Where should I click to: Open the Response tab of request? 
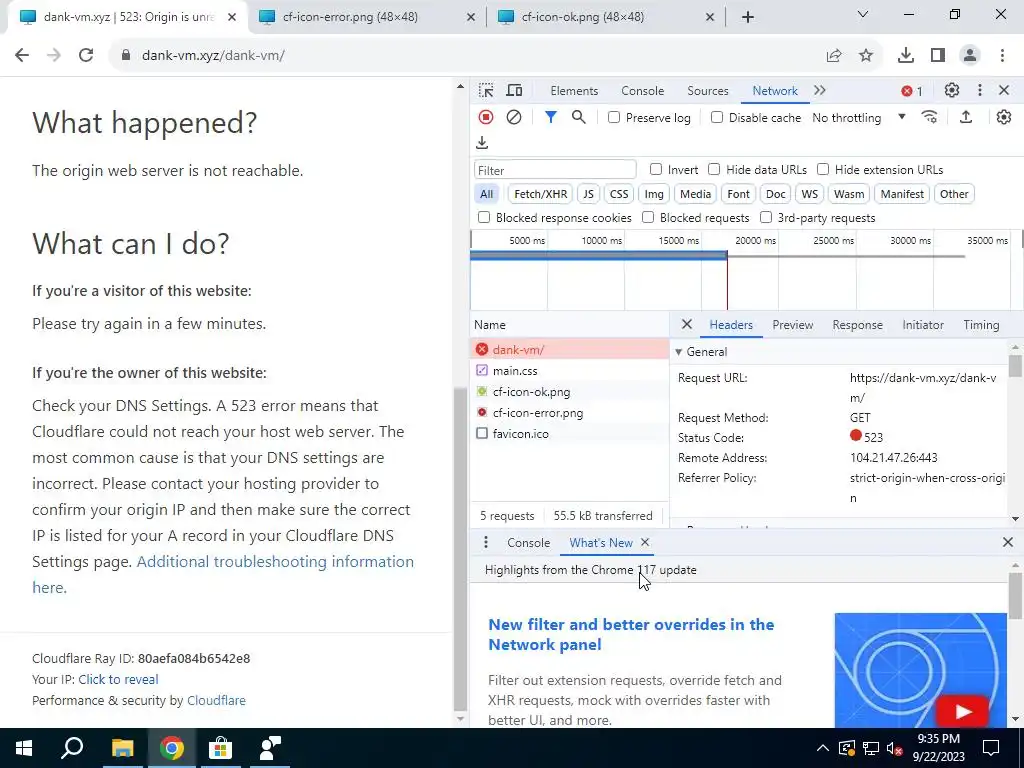857,325
